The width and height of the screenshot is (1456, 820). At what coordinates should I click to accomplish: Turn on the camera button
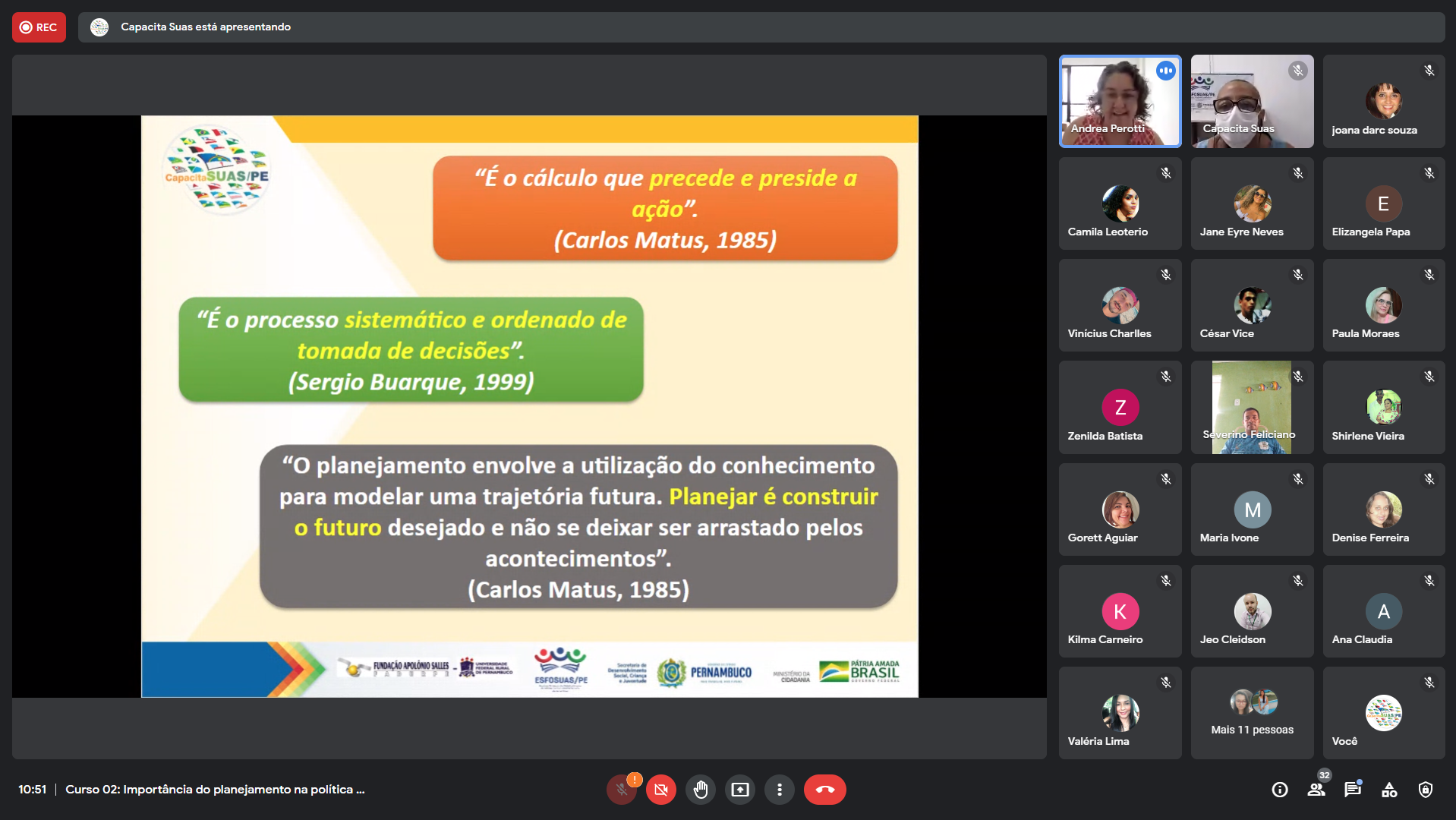coord(661,790)
